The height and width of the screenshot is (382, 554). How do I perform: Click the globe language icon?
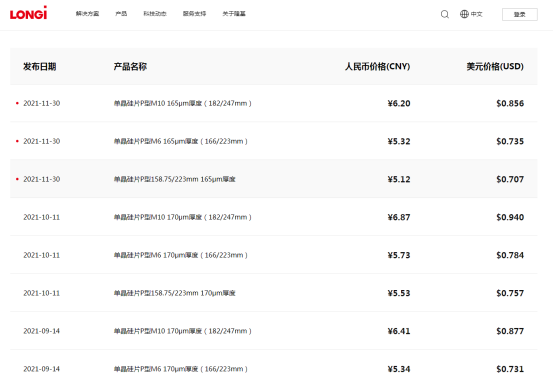click(464, 14)
